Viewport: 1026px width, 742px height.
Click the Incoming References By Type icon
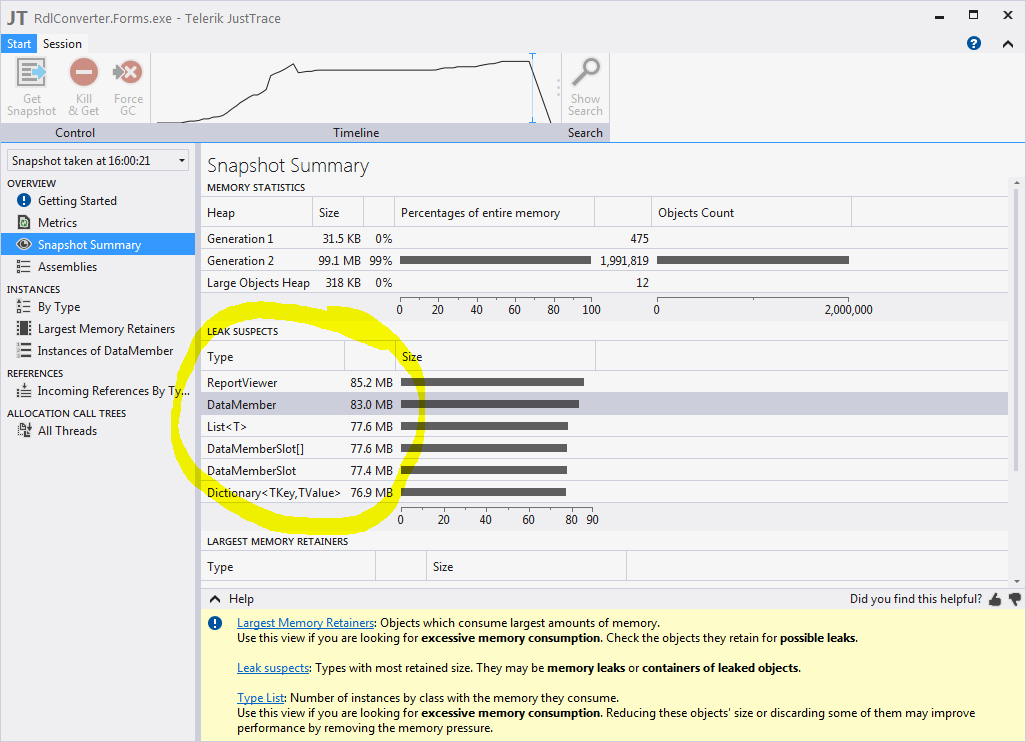point(24,391)
